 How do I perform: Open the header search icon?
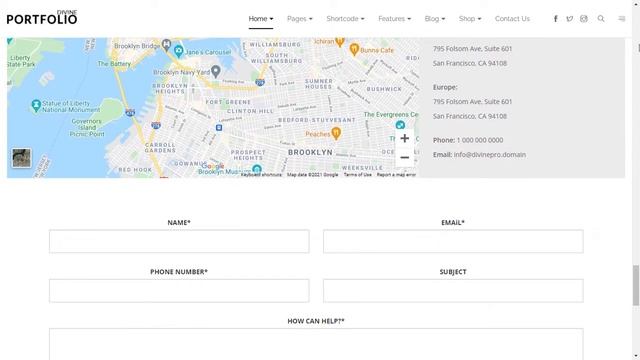coord(601,19)
